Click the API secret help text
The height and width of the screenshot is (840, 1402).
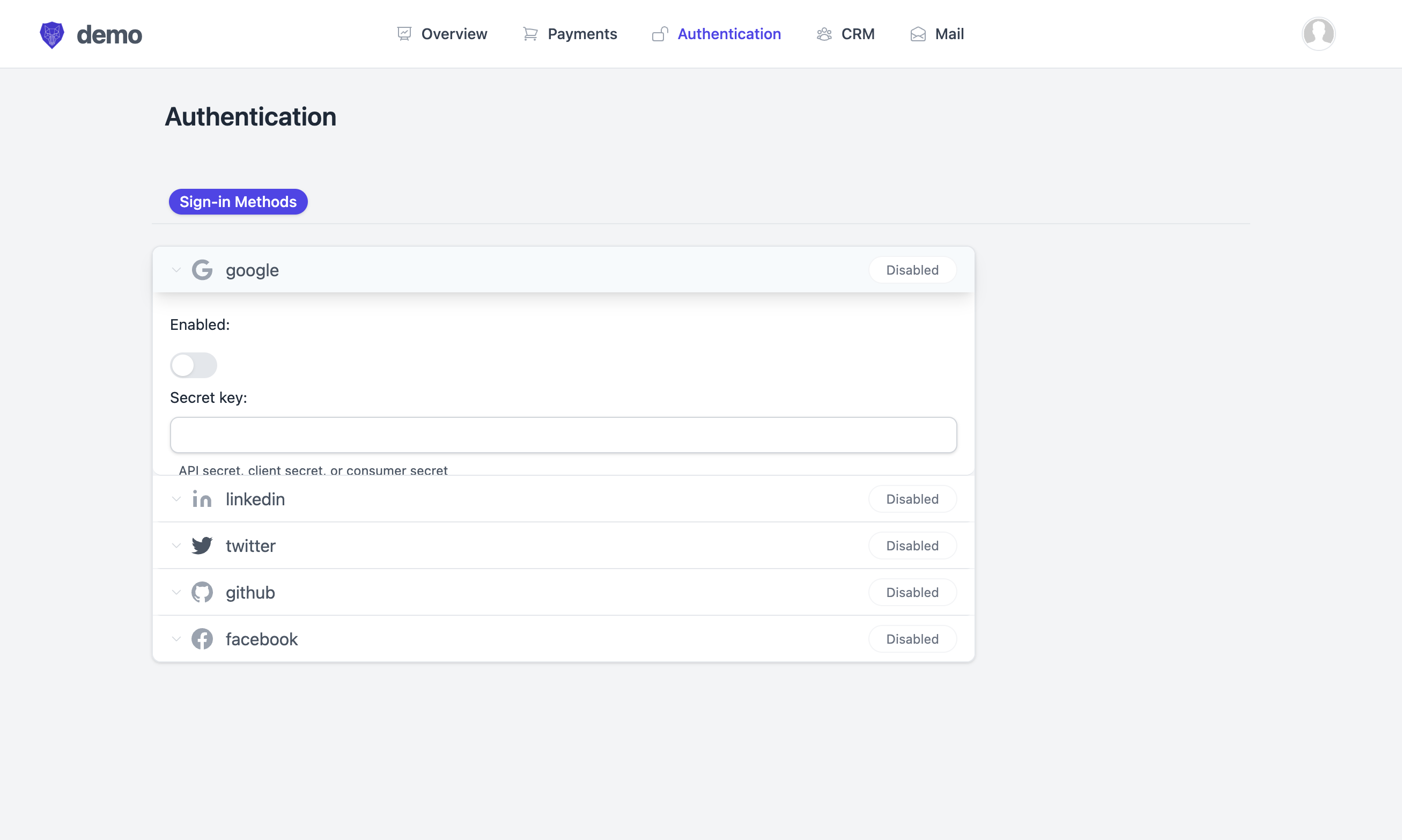click(313, 470)
